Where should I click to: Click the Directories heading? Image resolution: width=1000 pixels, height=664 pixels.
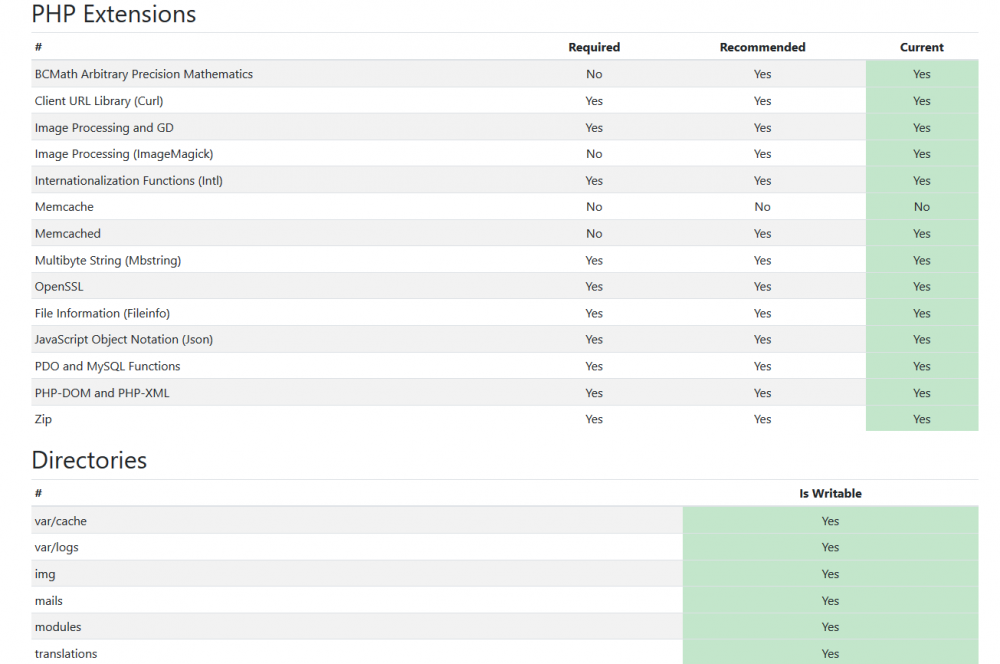point(89,460)
